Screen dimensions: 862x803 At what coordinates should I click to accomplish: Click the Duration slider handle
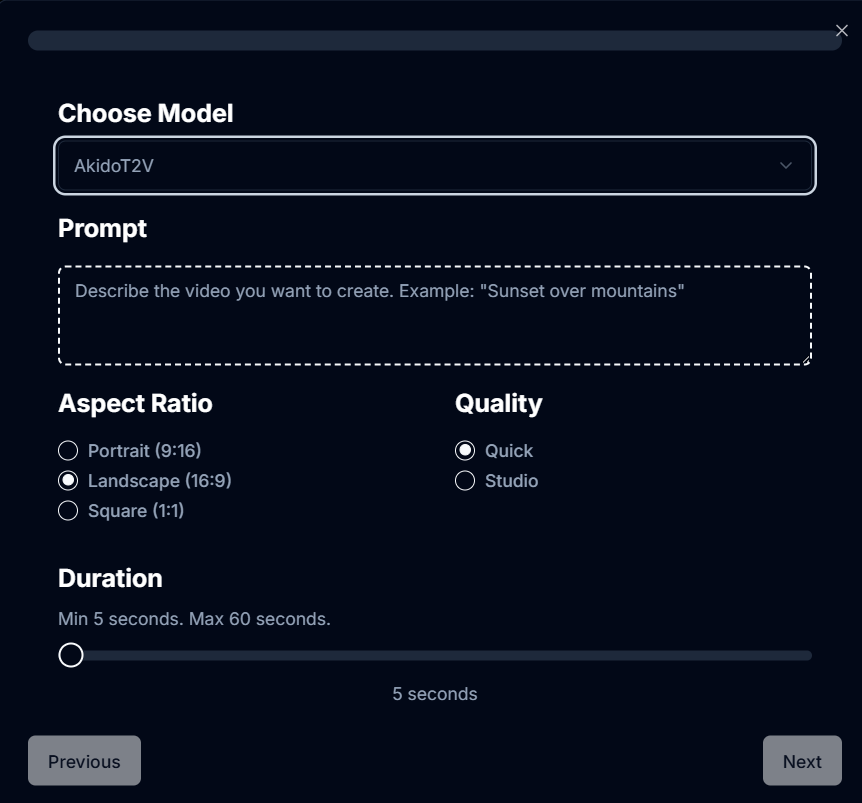pyautogui.click(x=71, y=655)
